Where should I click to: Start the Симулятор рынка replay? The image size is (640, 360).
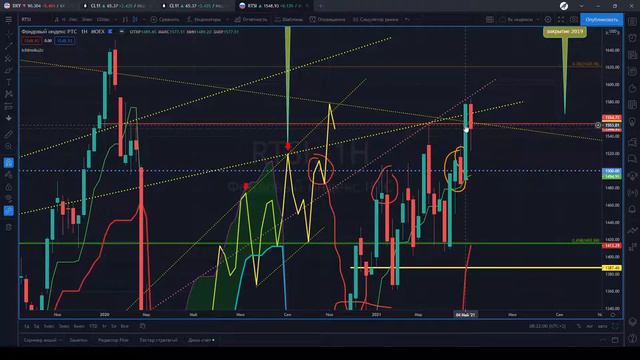376,19
